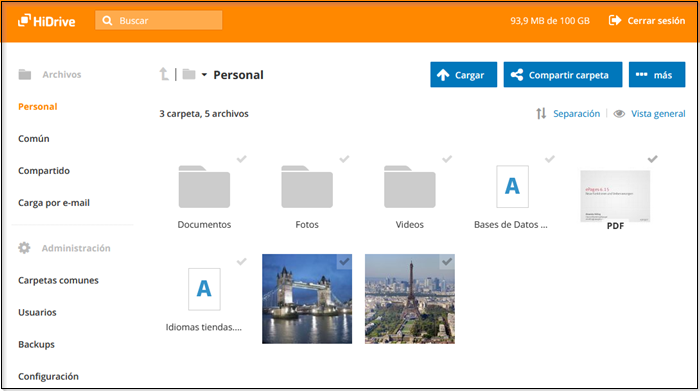
Task: Open the Documentos folder icon
Action: click(204, 187)
